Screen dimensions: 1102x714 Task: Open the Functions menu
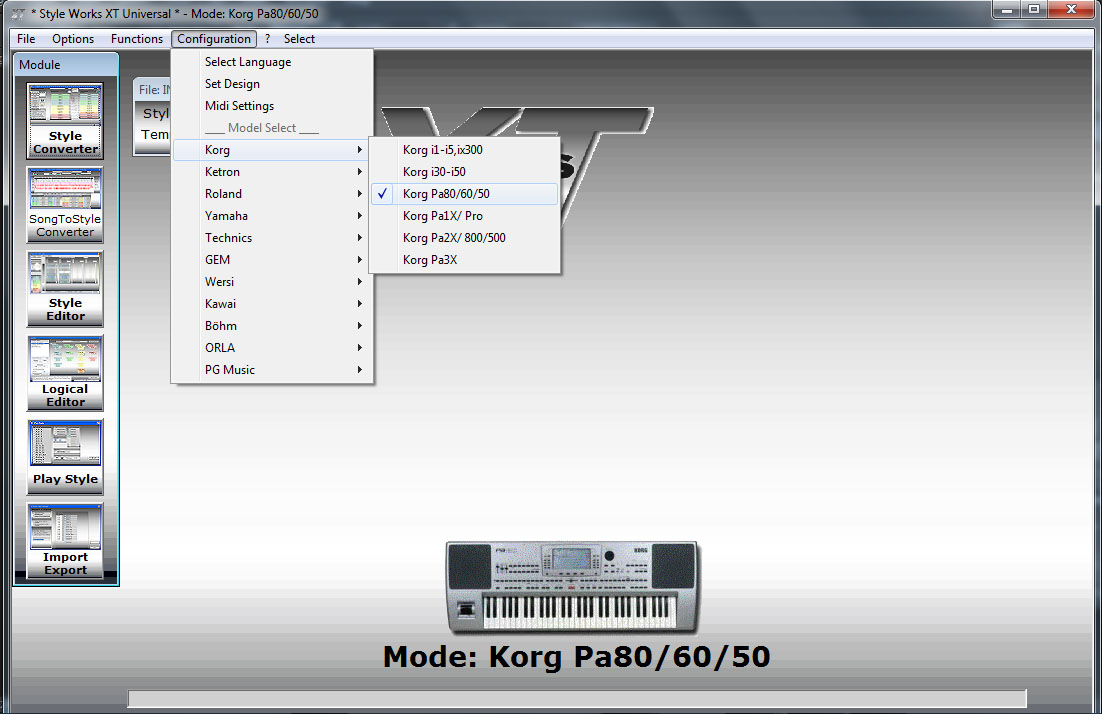coord(136,39)
